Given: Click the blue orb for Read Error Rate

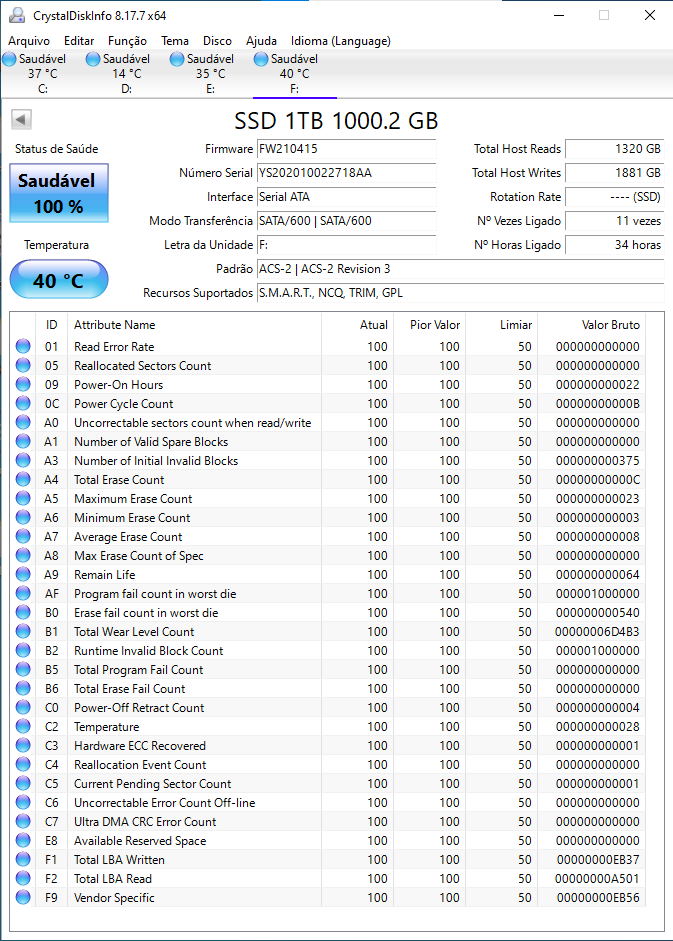Looking at the screenshot, I should [23, 346].
